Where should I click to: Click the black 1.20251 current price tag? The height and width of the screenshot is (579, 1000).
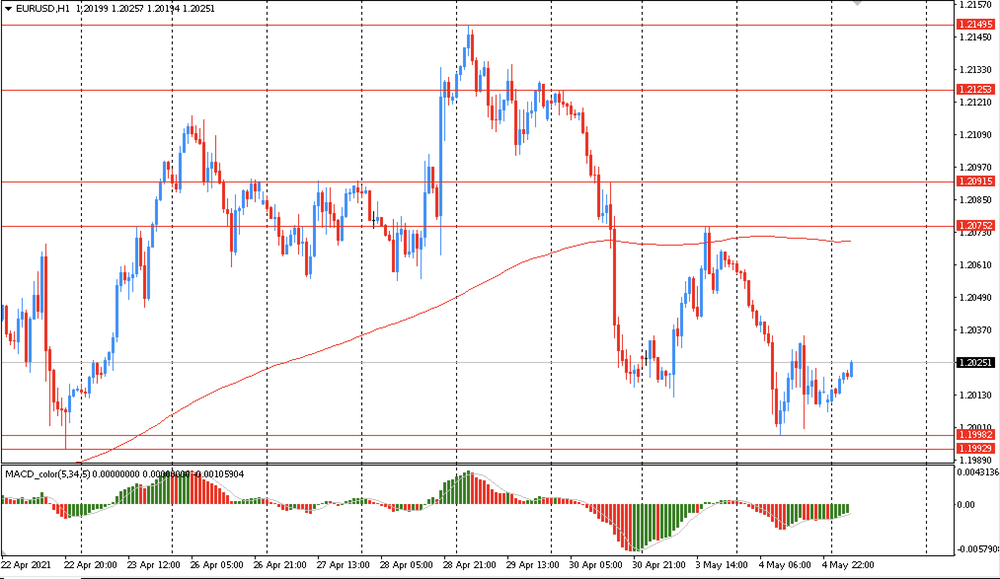[975, 362]
